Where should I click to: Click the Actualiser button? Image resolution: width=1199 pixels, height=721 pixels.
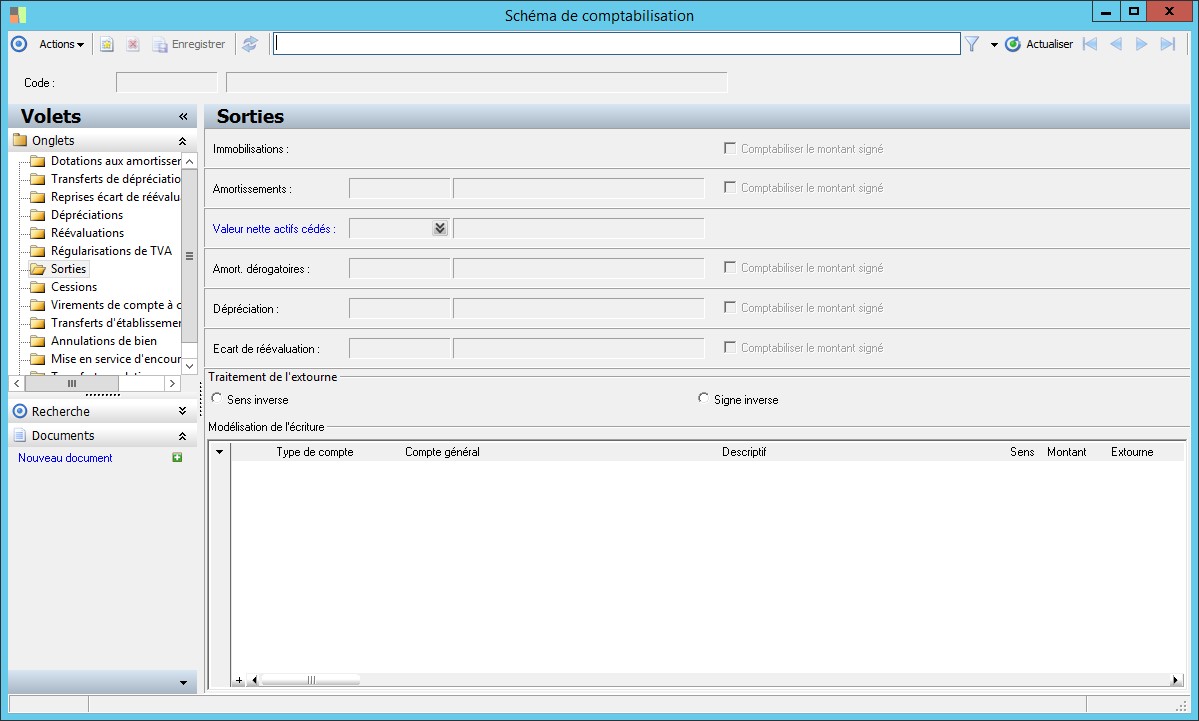click(x=1039, y=44)
